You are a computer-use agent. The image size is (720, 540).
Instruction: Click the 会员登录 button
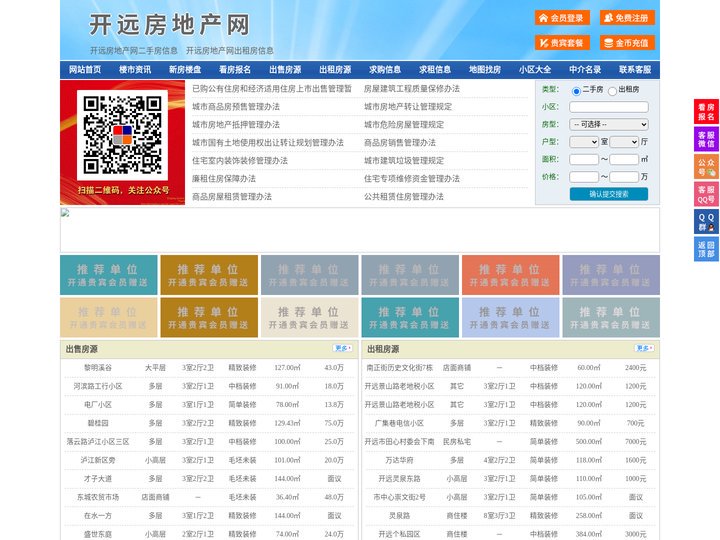(562, 18)
